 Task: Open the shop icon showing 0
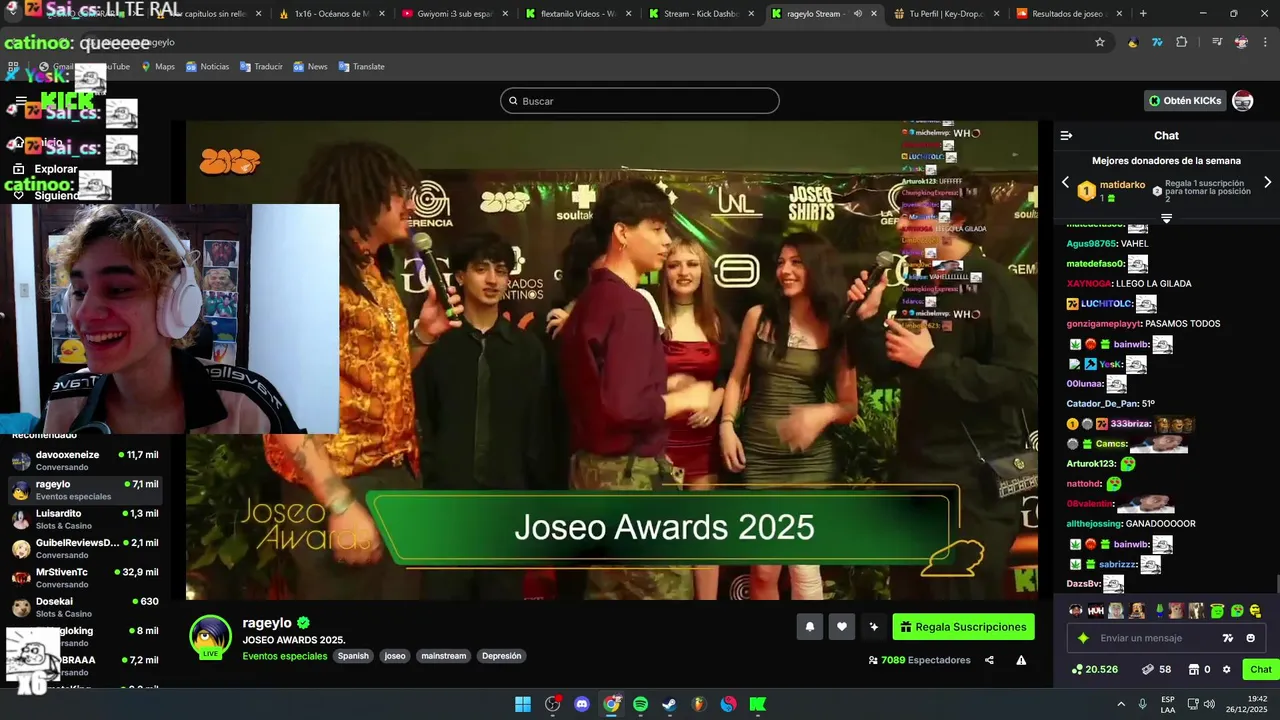coord(1199,670)
